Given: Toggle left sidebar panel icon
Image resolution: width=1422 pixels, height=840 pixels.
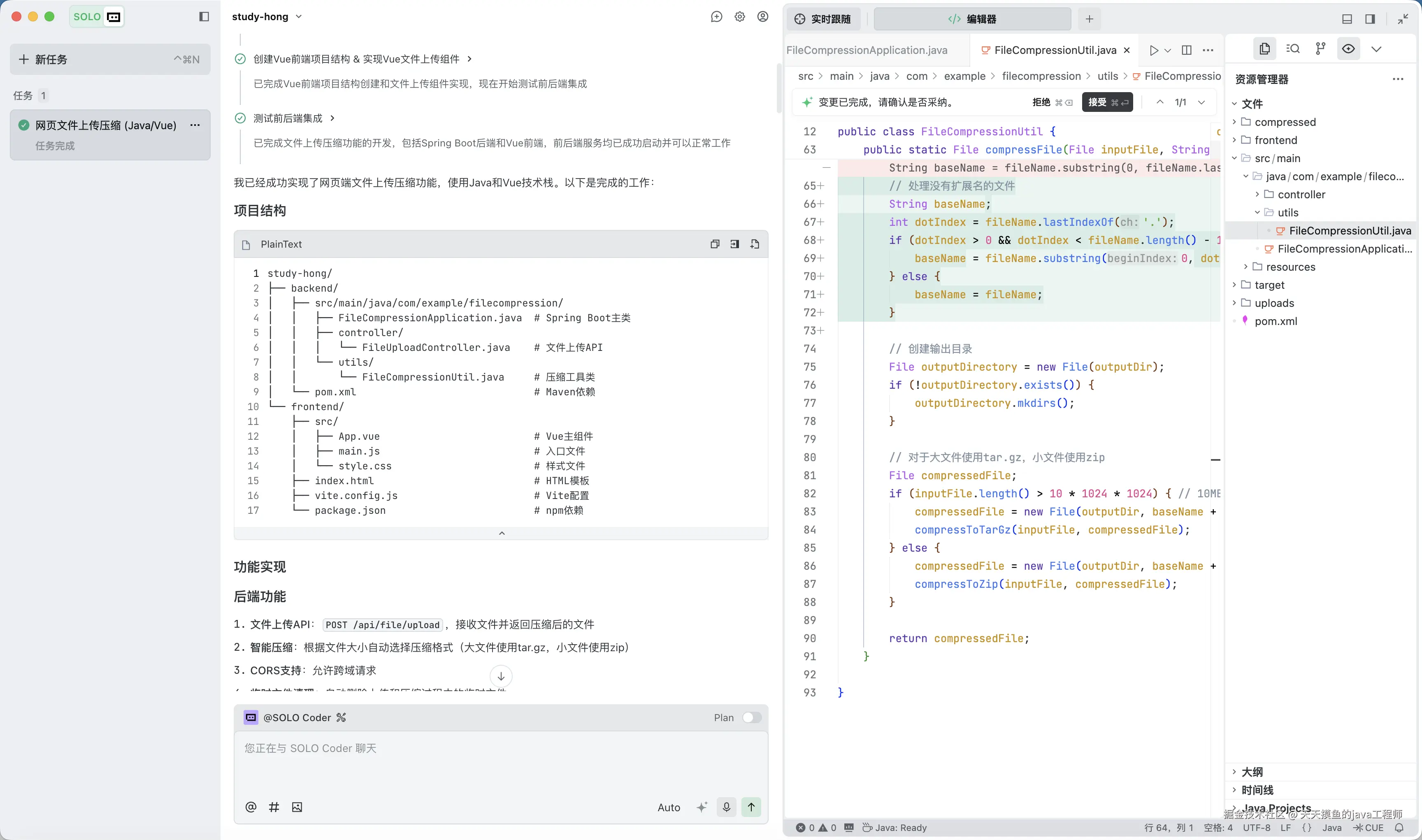Looking at the screenshot, I should 204,17.
